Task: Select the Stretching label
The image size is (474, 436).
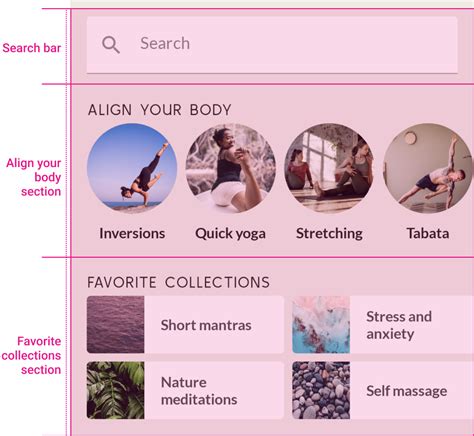Action: pos(329,234)
